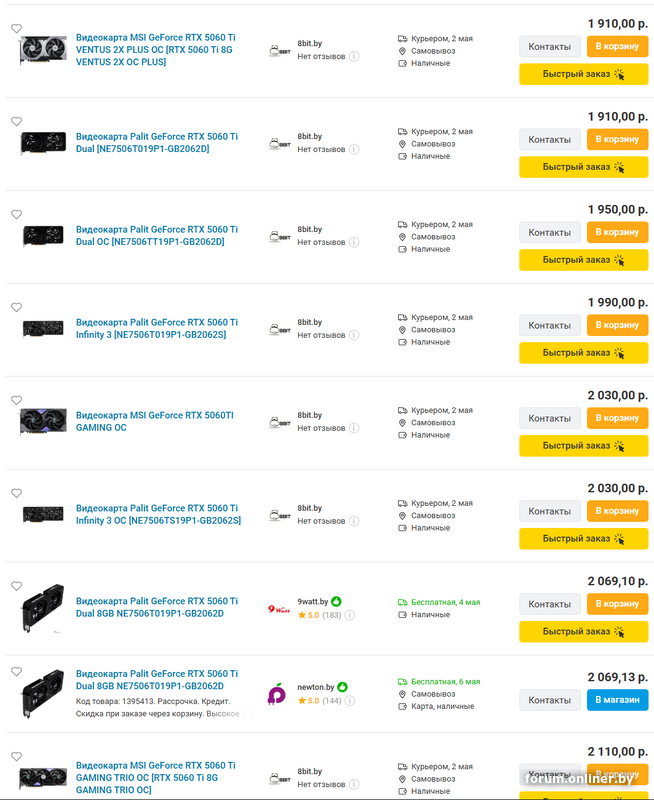654x800 pixels.
Task: Open MSI GAMING TRIO OC product link
Action: click(x=156, y=778)
